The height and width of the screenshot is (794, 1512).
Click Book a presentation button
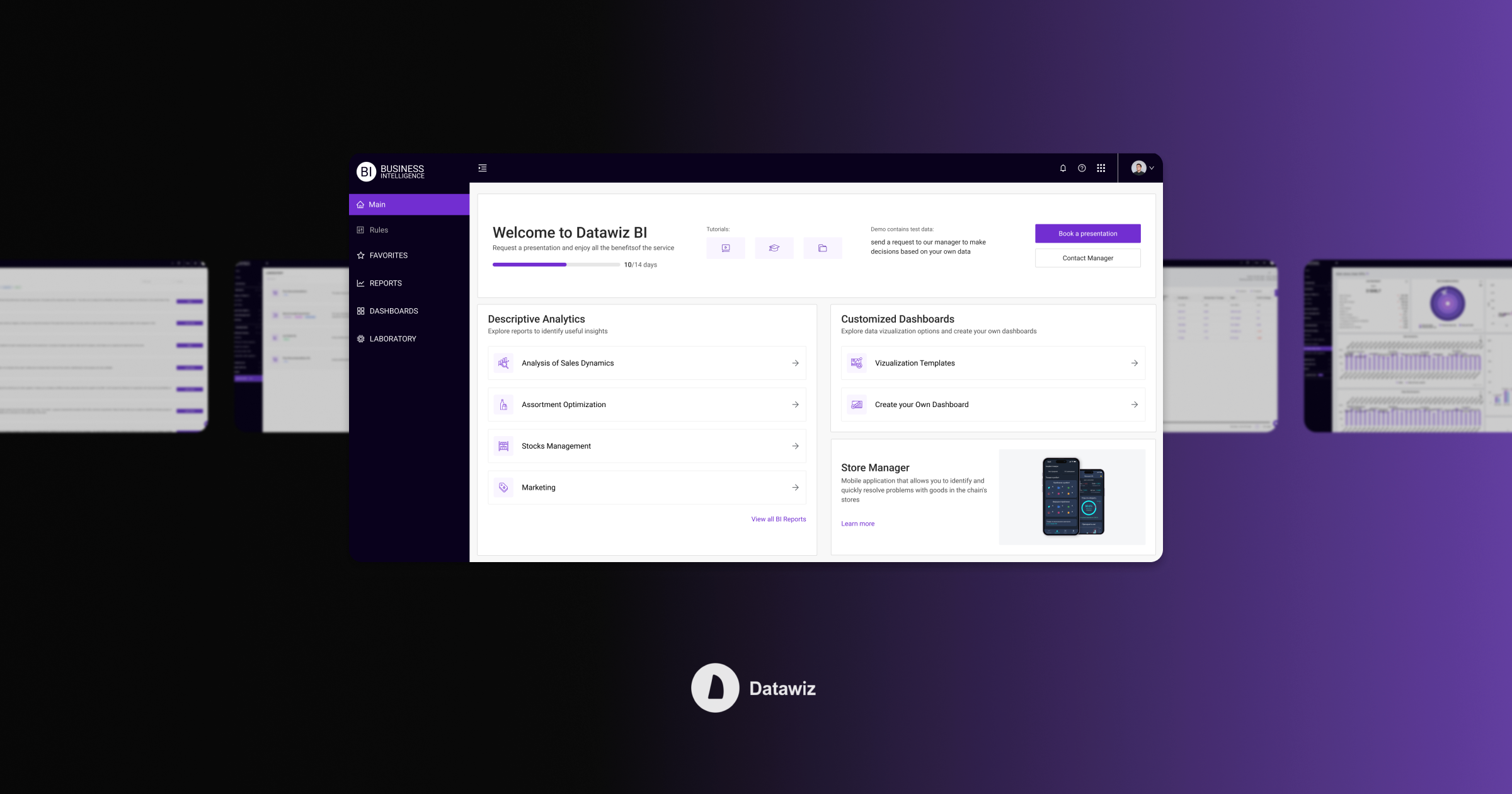click(x=1088, y=233)
